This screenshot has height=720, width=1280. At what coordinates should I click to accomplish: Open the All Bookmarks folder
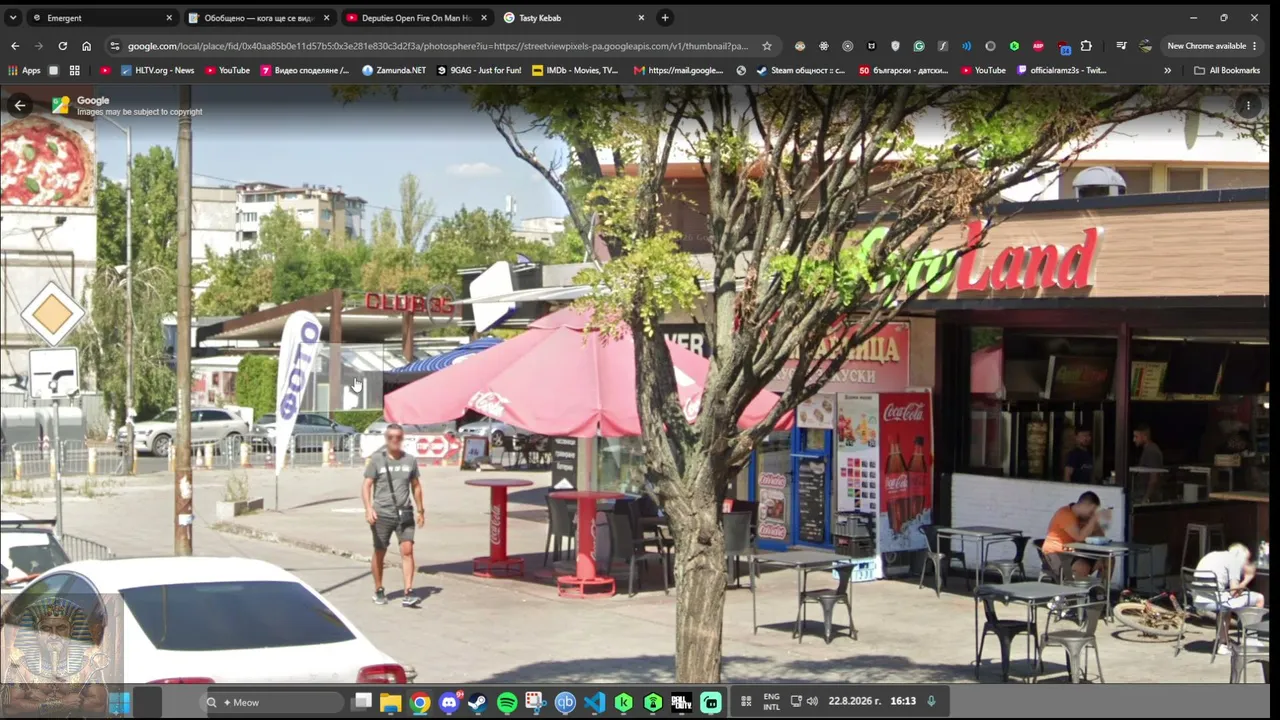1226,71
